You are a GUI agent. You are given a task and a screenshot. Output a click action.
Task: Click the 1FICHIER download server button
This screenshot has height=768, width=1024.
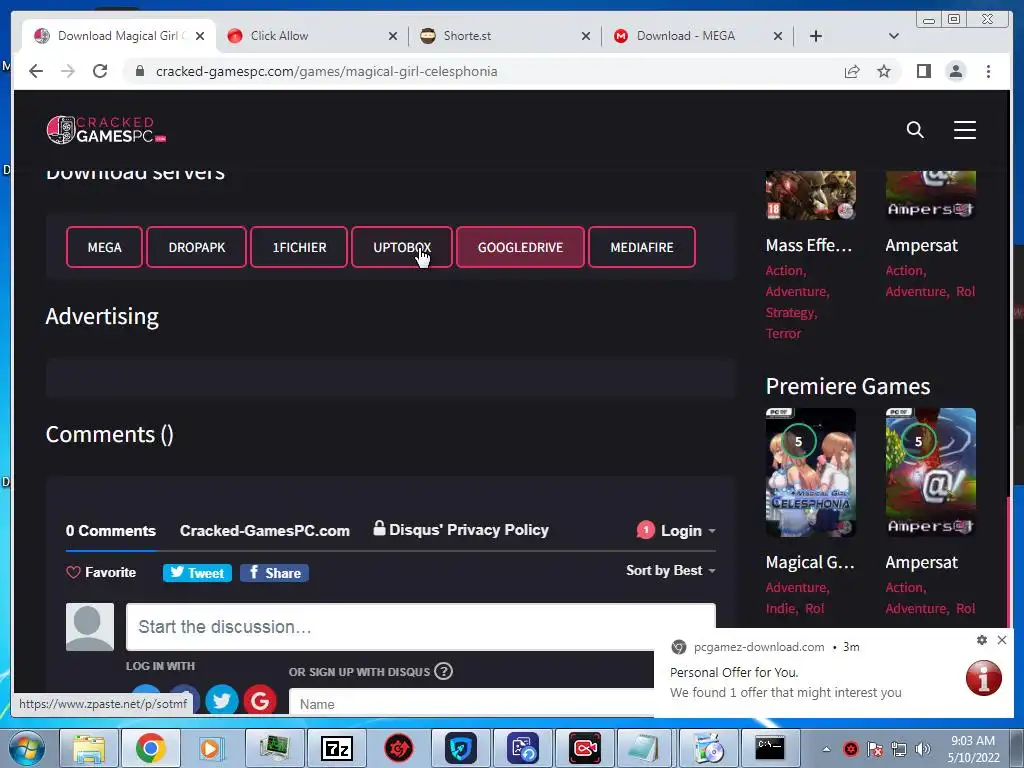click(x=299, y=248)
